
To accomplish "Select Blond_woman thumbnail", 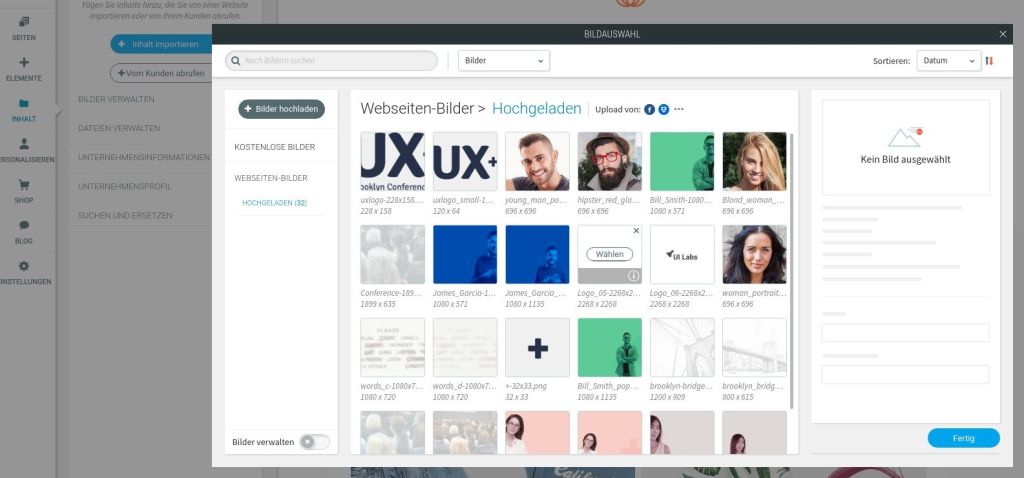I will [x=754, y=161].
